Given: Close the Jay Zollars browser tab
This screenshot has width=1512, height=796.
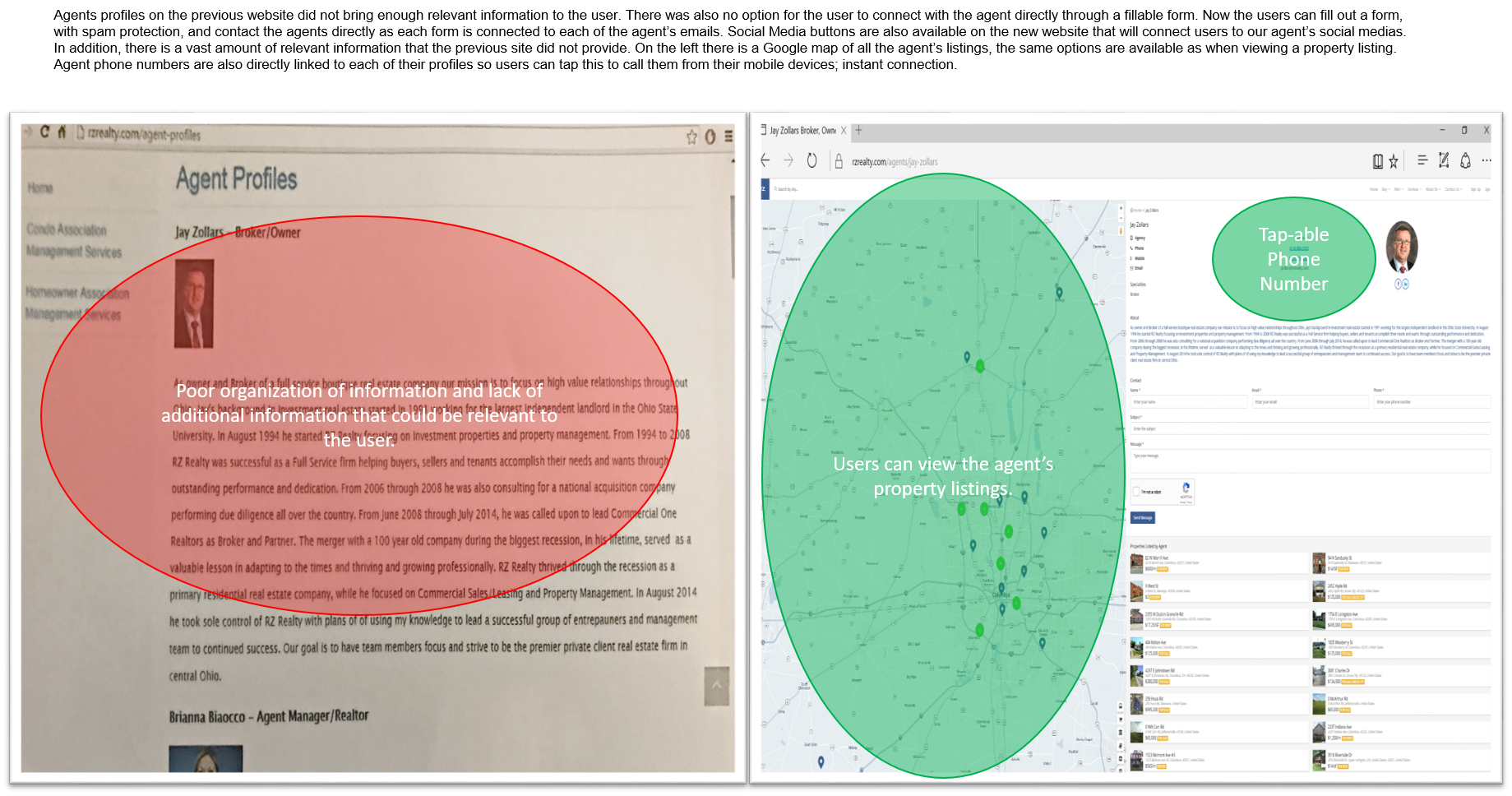Looking at the screenshot, I should (x=844, y=131).
